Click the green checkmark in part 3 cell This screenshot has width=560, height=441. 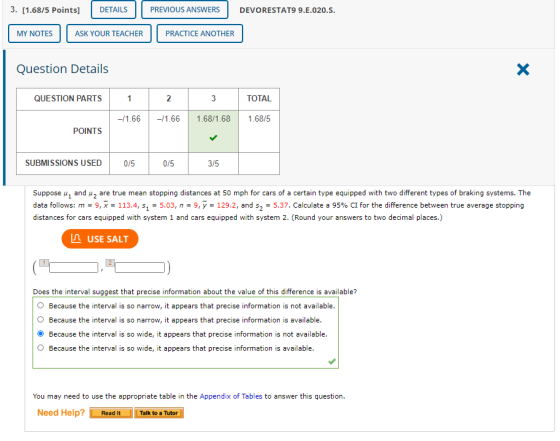tap(213, 137)
